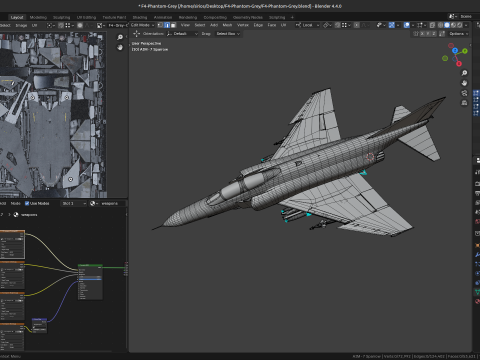This screenshot has height=360, width=480.
Task: Open the 3D viewport Select menu
Action: pyautogui.click(x=200, y=25)
